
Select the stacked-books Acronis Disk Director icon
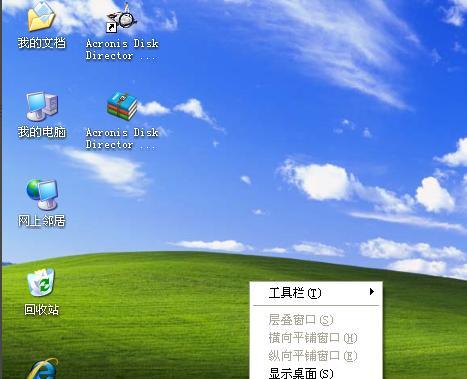point(122,106)
